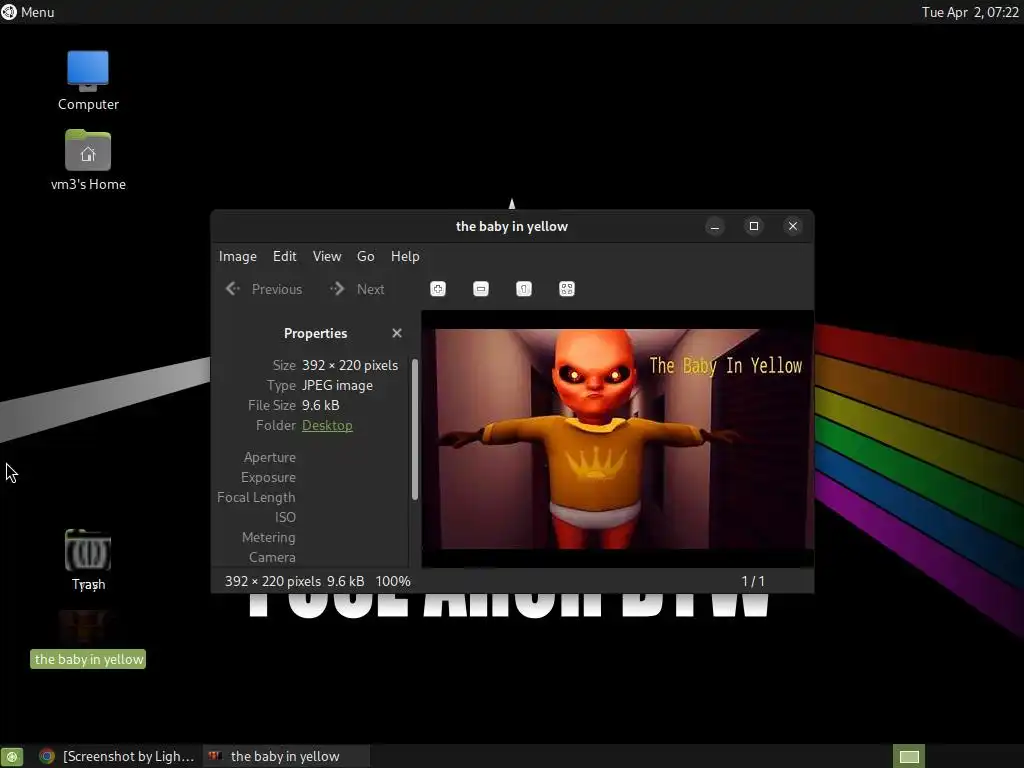The width and height of the screenshot is (1024, 768).
Task: Click the 'ISO' property label
Action: (285, 517)
